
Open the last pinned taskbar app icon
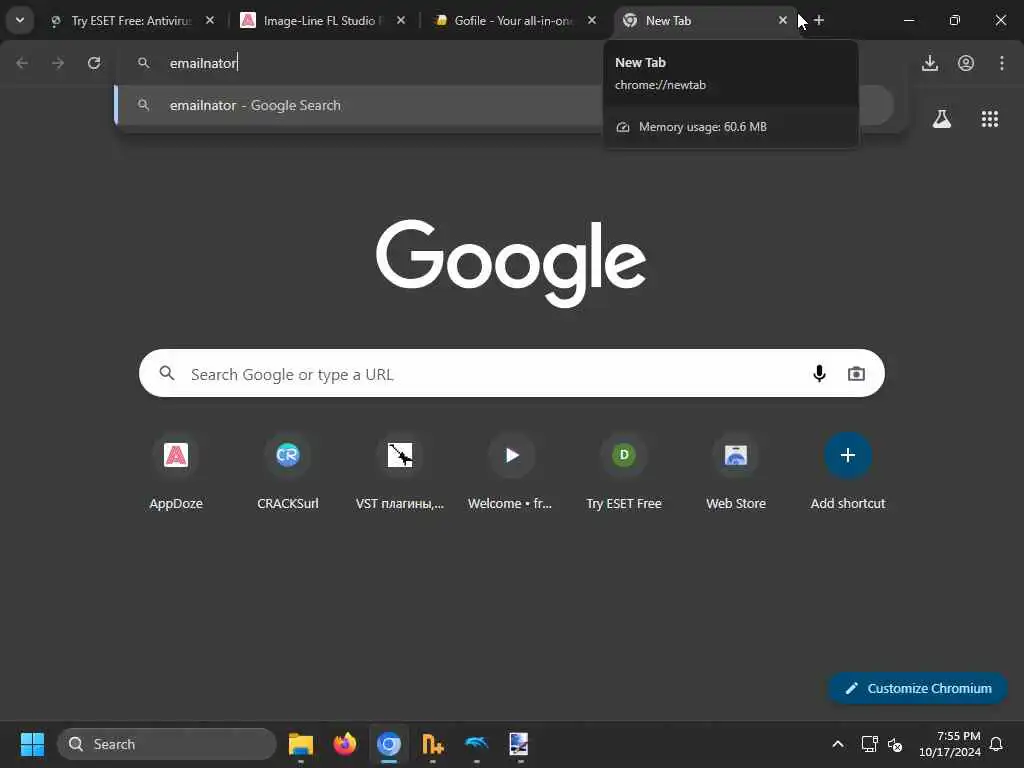(519, 744)
